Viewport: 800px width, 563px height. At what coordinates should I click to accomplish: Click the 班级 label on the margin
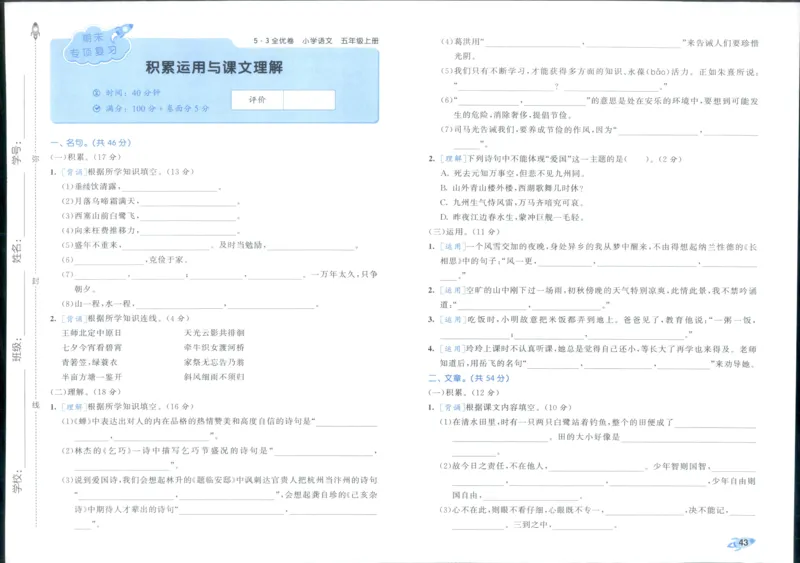(x=18, y=350)
